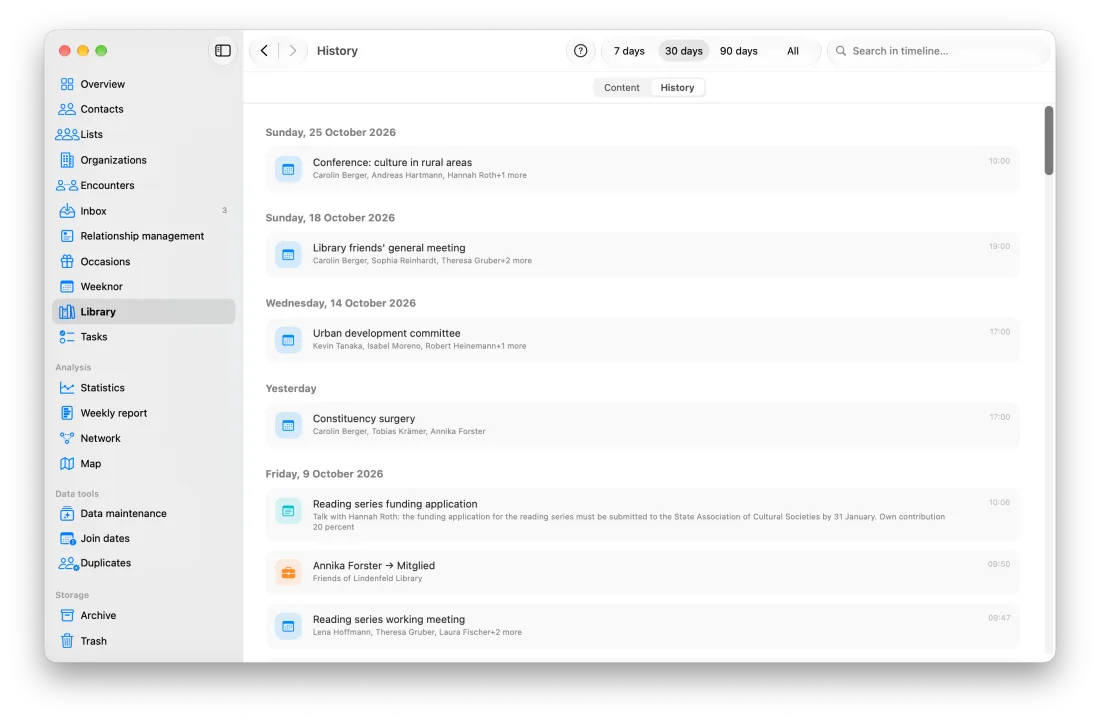Open the Tasks checklist icon

(67, 337)
